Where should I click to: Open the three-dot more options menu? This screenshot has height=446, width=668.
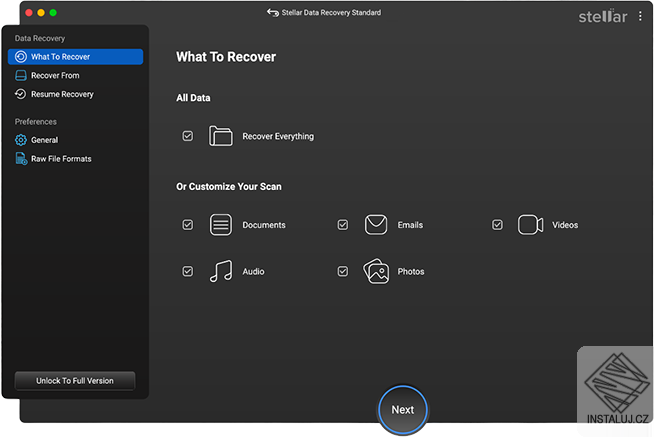pos(640,16)
